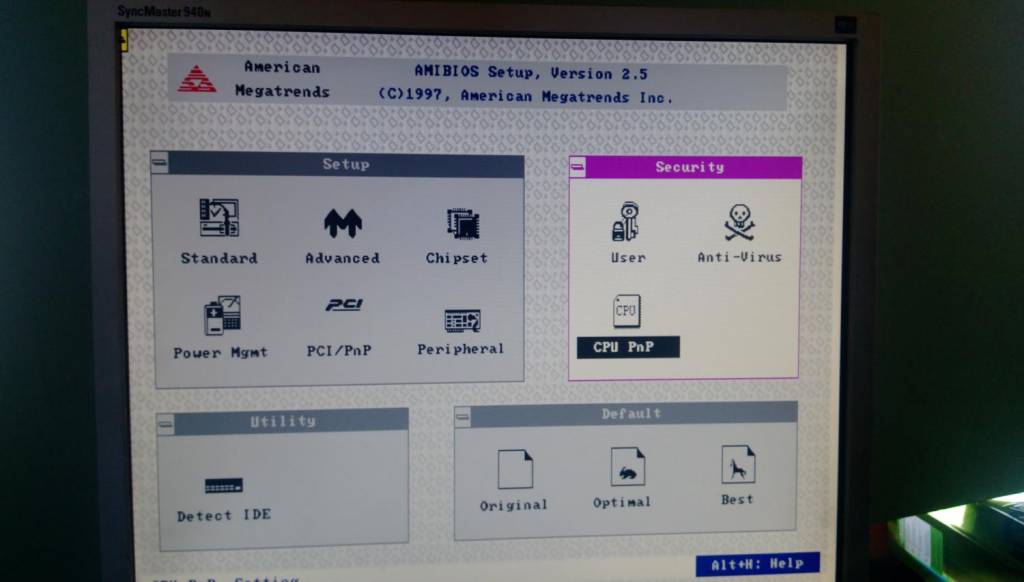Open the Utility window control menu box
The height and width of the screenshot is (582, 1024).
(166, 425)
